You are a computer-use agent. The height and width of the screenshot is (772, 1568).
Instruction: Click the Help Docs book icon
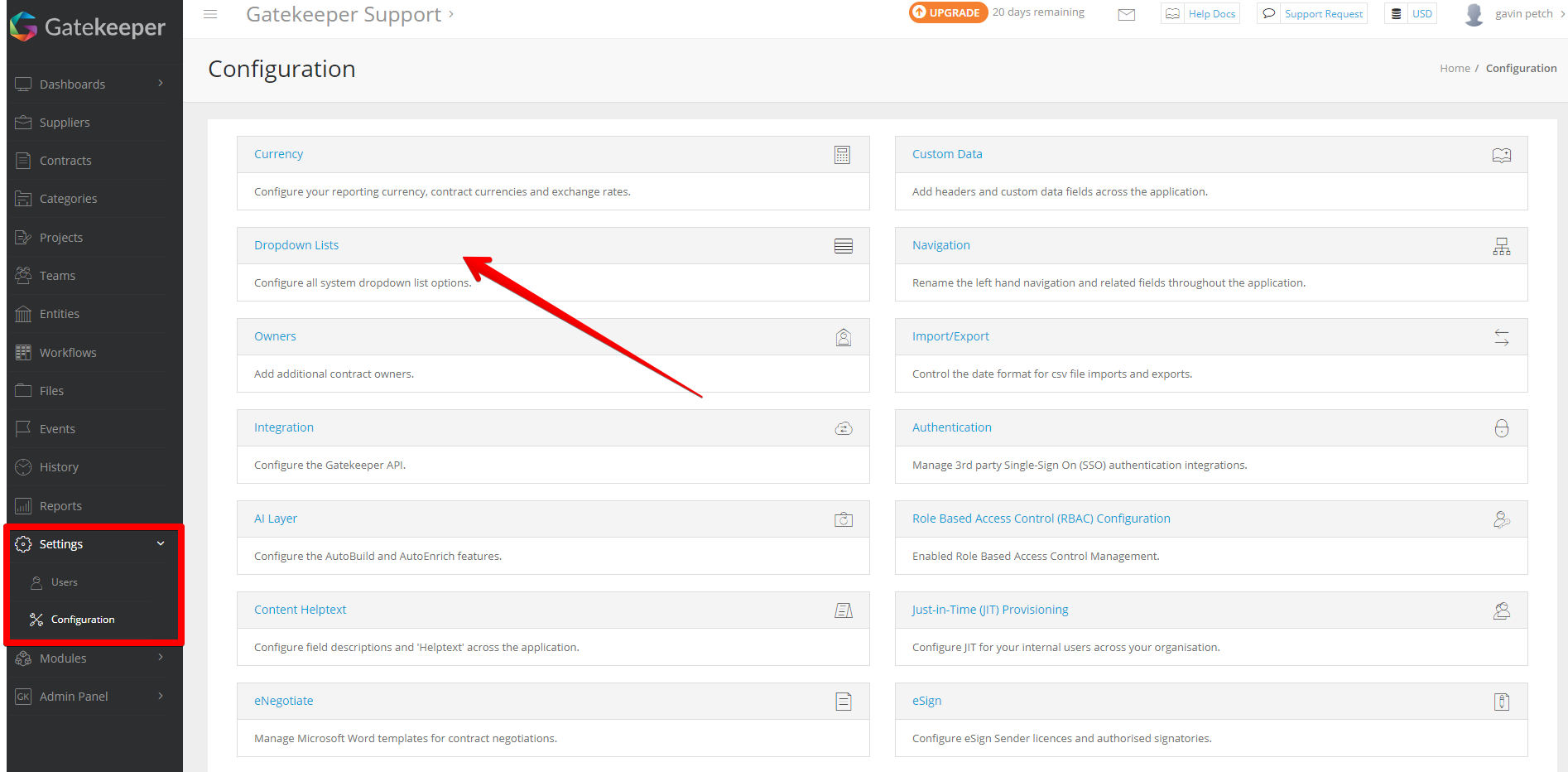click(x=1172, y=13)
